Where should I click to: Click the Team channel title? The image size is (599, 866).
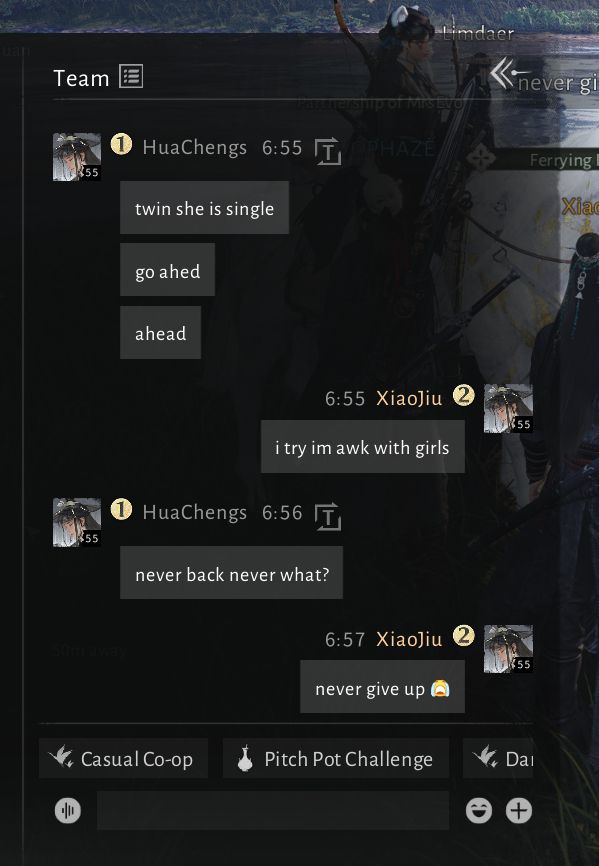click(x=81, y=78)
